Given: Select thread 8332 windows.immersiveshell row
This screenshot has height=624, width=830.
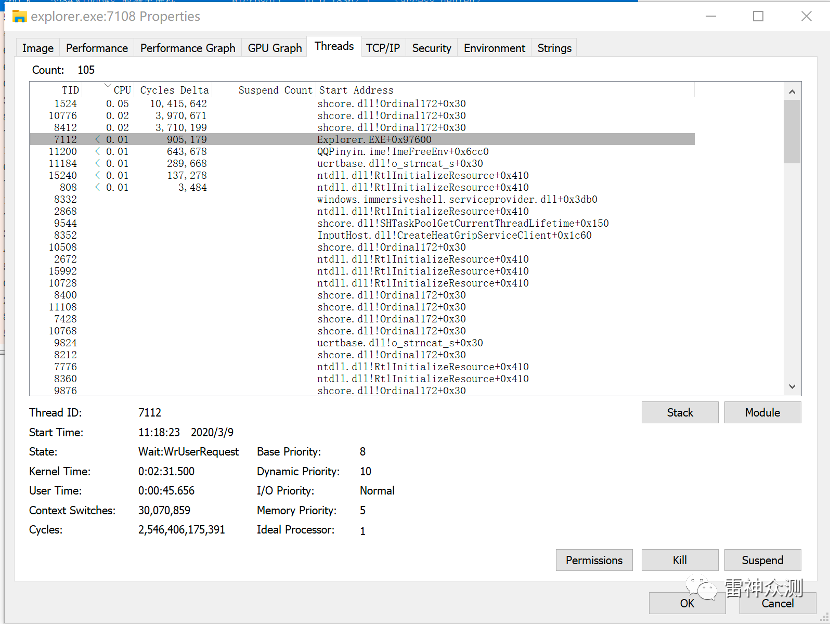Looking at the screenshot, I should [x=362, y=200].
